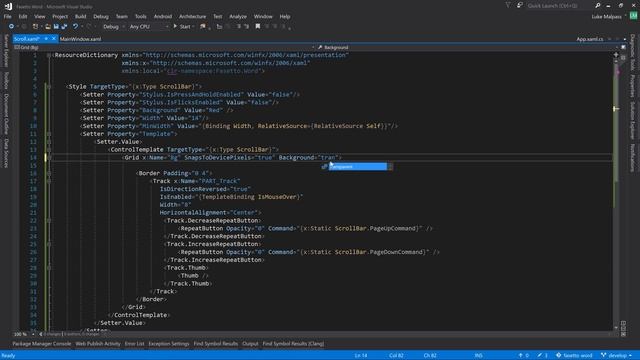Open the Tools menu
Viewport: 640px width, 360px height.
pos(140,17)
